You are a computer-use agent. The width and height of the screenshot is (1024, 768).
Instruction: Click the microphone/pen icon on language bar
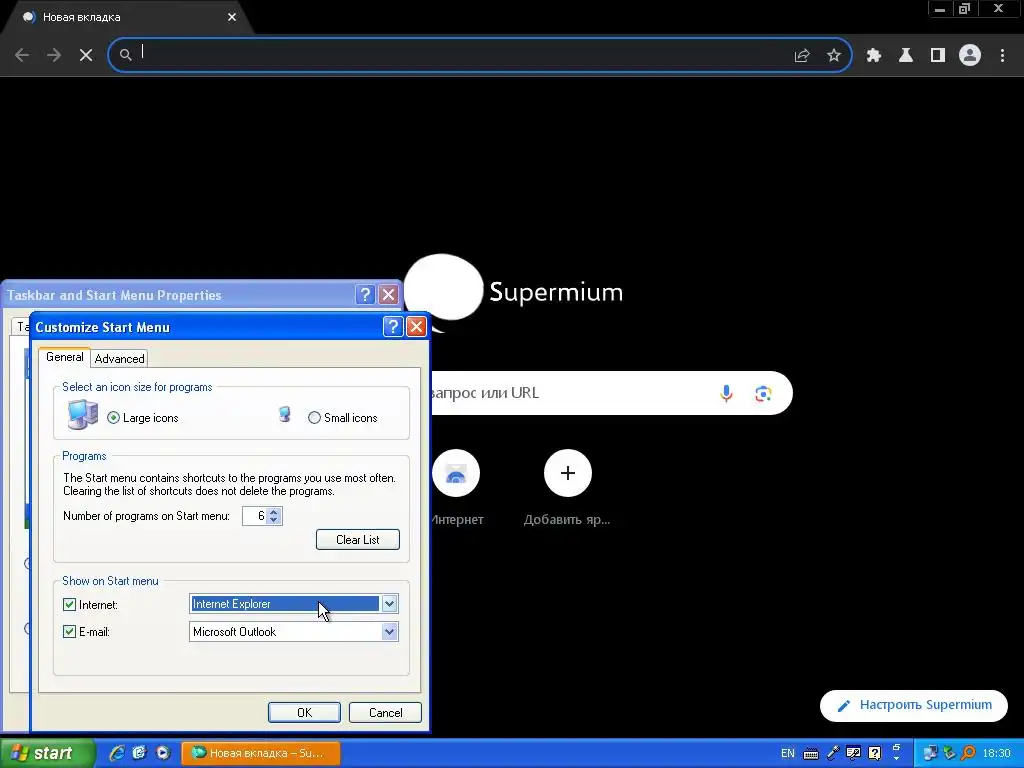[x=833, y=753]
